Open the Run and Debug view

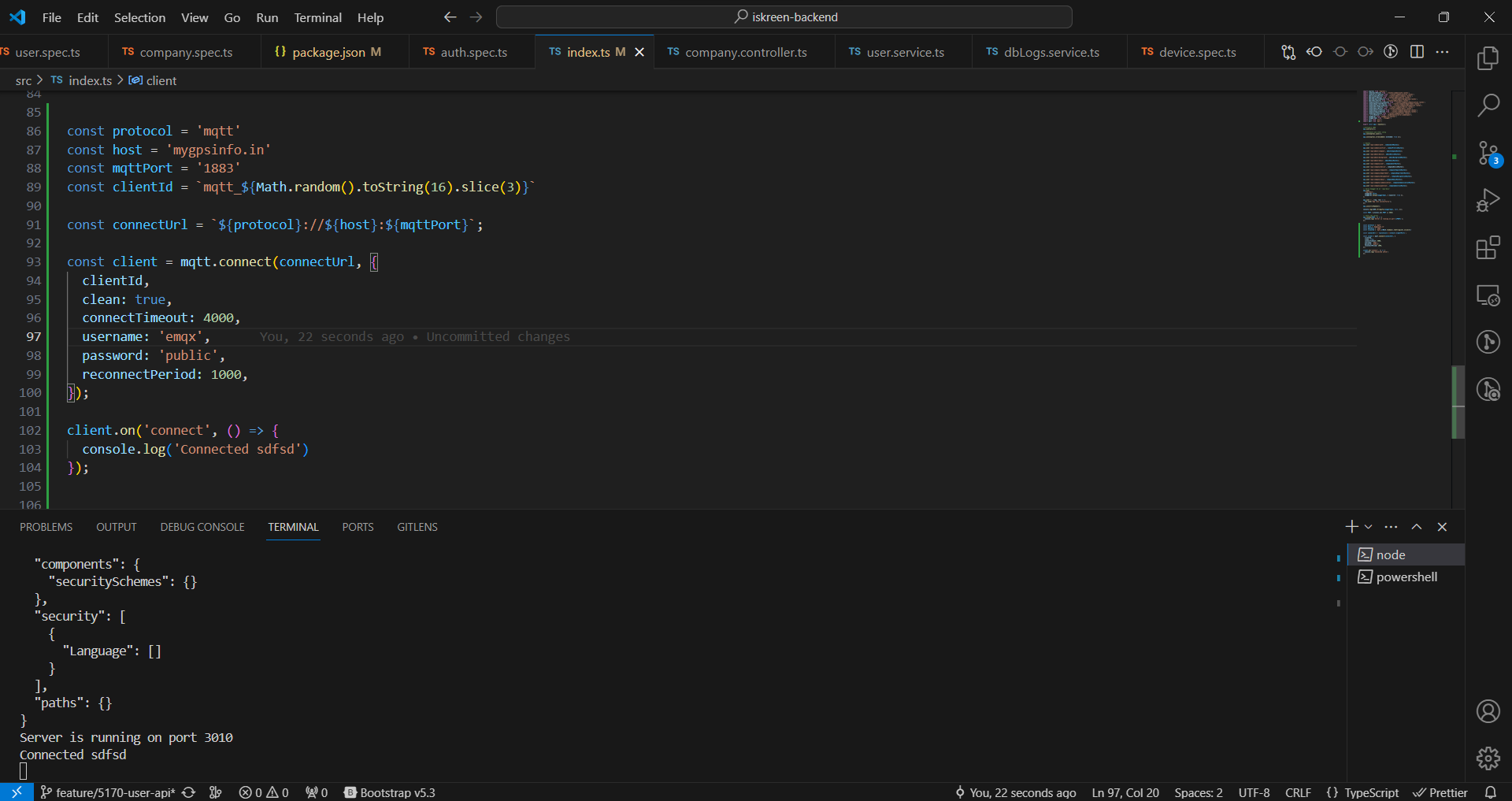click(x=1488, y=200)
